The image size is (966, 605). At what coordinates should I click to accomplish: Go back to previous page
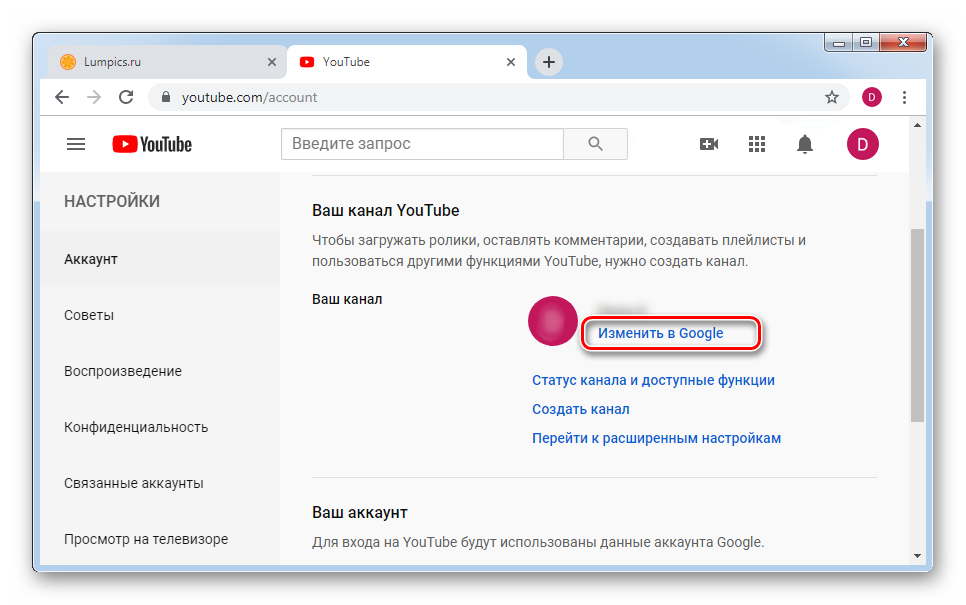[x=62, y=97]
